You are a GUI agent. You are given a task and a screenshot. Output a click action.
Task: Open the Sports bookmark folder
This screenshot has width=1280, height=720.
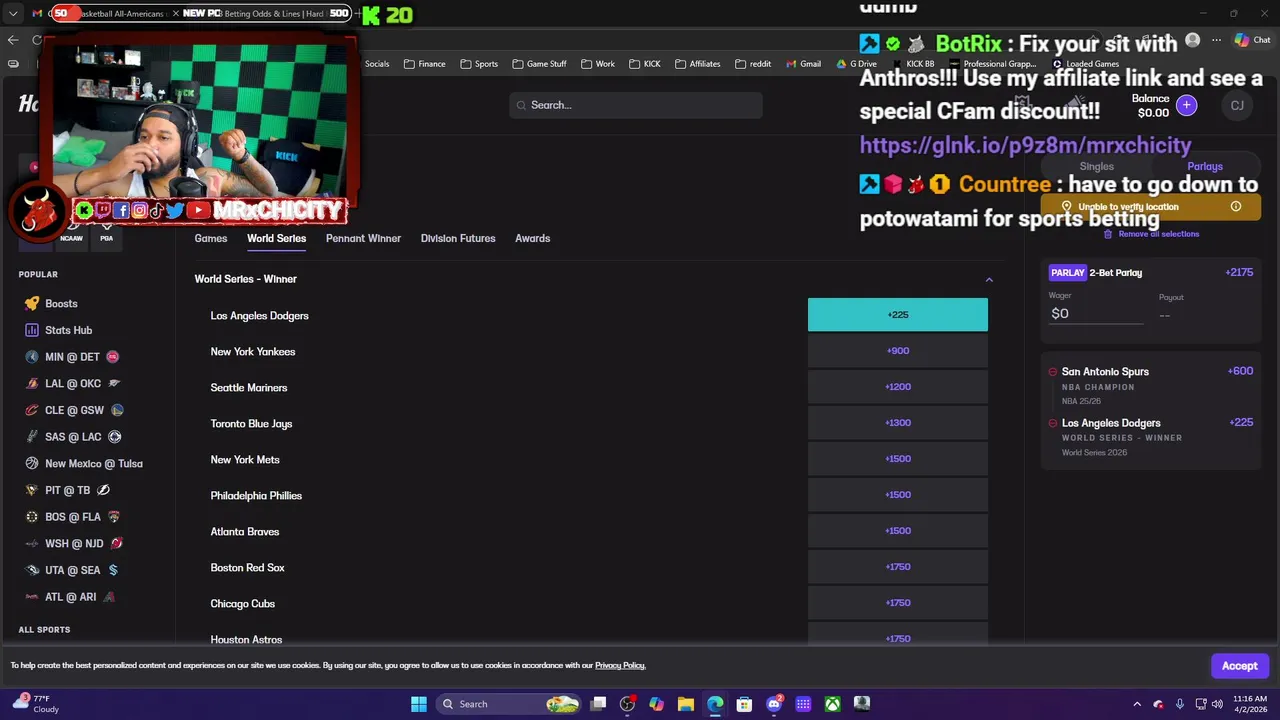479,64
